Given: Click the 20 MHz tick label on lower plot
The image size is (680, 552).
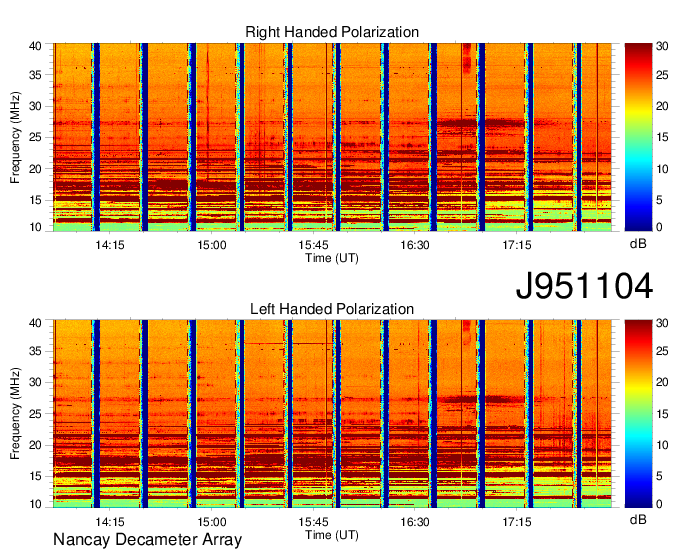Looking at the screenshot, I should coord(36,445).
